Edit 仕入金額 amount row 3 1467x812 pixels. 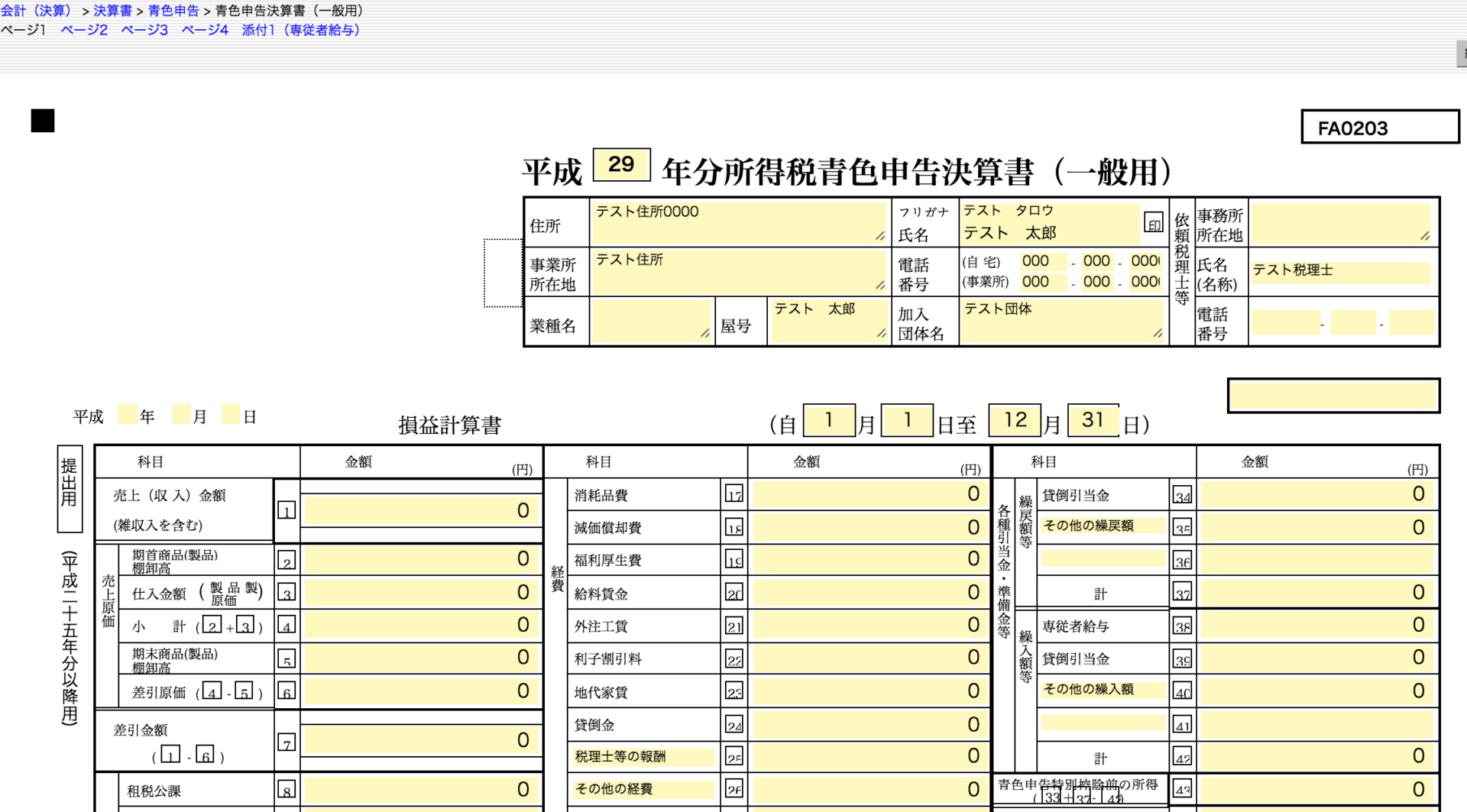click(x=422, y=593)
